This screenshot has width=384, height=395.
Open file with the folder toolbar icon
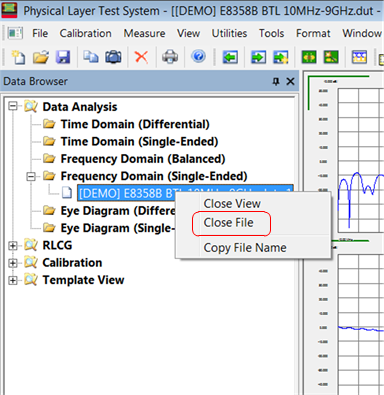41,57
